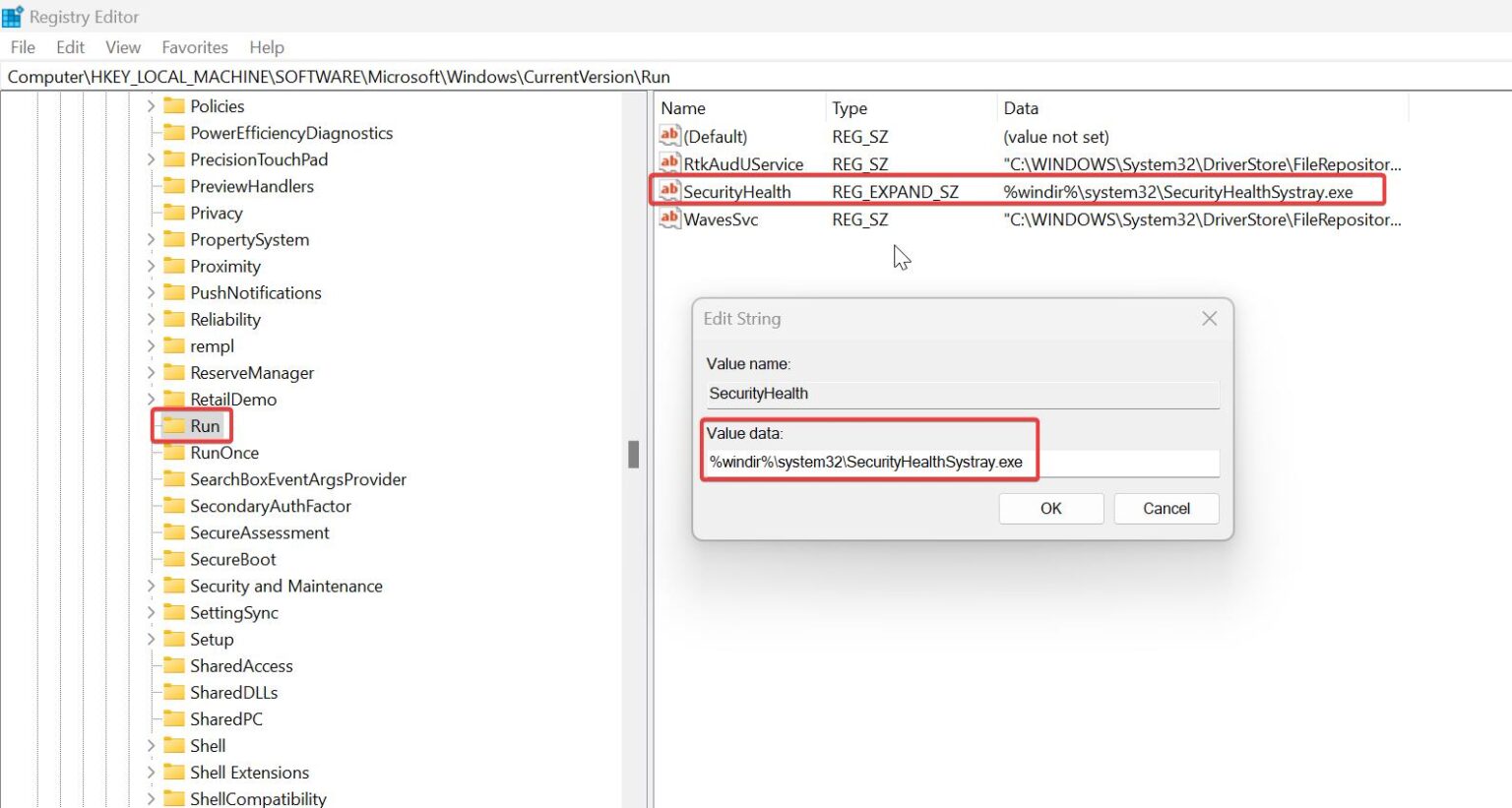Cancel the Edit String dialog
The width and height of the screenshot is (1512, 808).
1166,508
